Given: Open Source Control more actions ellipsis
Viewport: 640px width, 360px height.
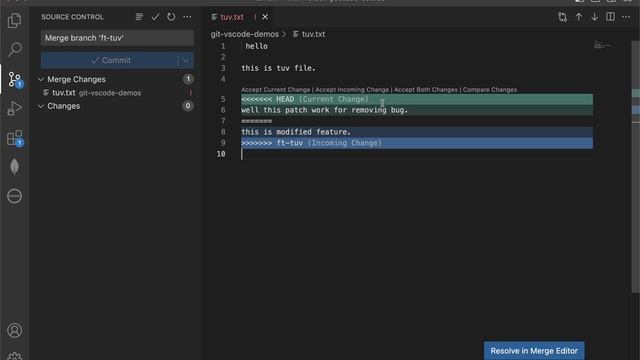Looking at the screenshot, I should click(x=187, y=17).
